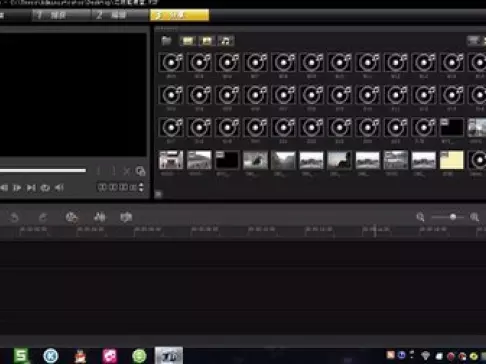Image resolution: width=486 pixels, height=364 pixels.
Task: Click the undo arrow in timeline toolbar
Action: coord(14,218)
